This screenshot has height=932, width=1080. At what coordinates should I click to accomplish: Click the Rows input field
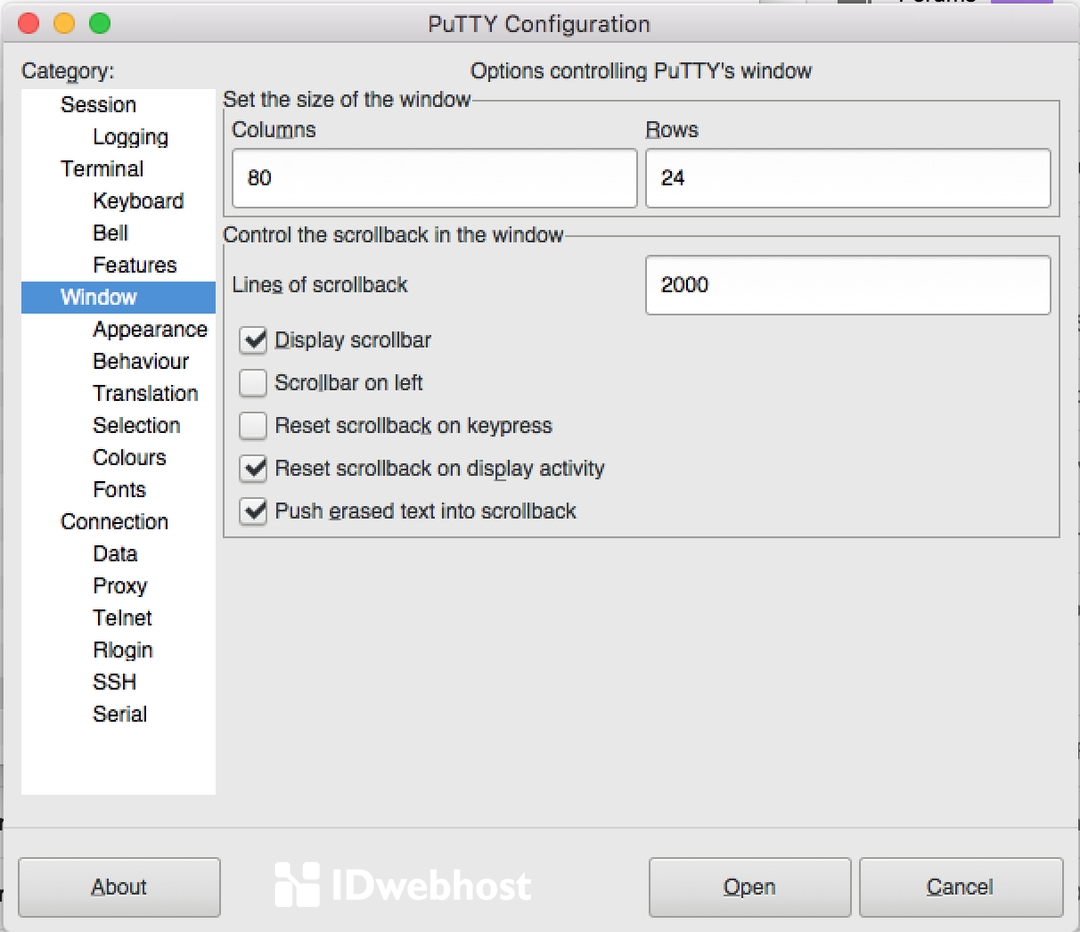847,178
